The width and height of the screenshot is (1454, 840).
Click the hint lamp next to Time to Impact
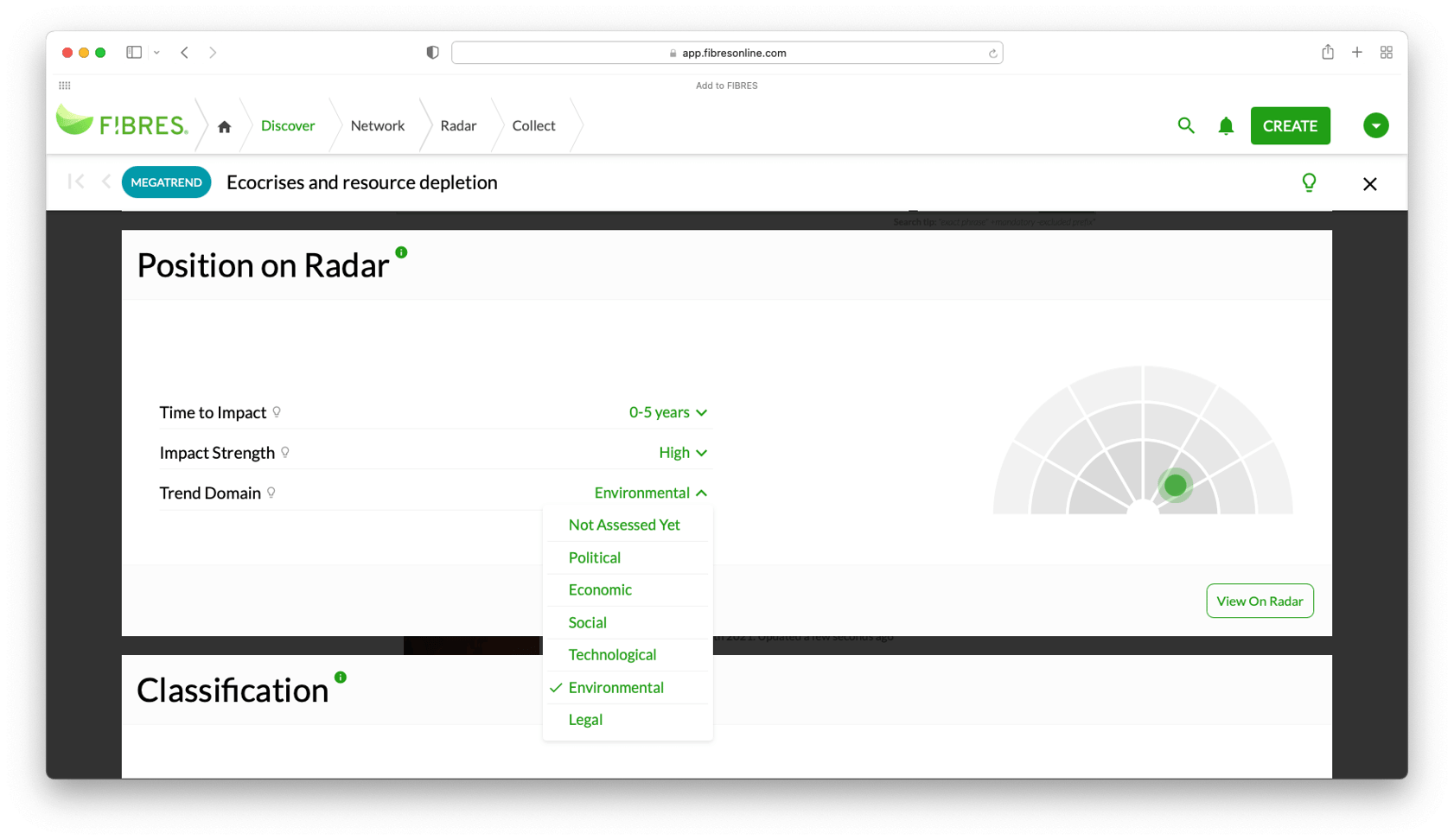coord(277,412)
